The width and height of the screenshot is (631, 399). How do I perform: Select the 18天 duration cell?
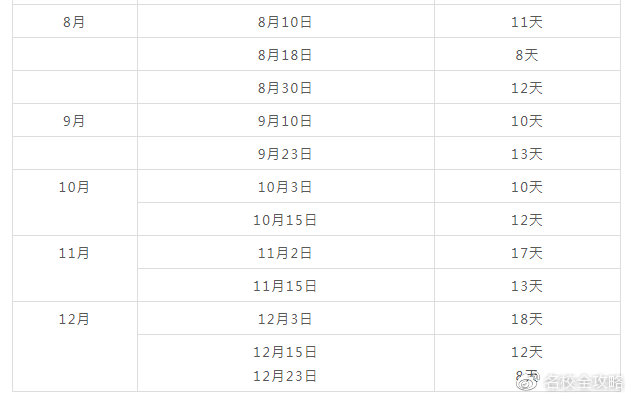pos(528,318)
